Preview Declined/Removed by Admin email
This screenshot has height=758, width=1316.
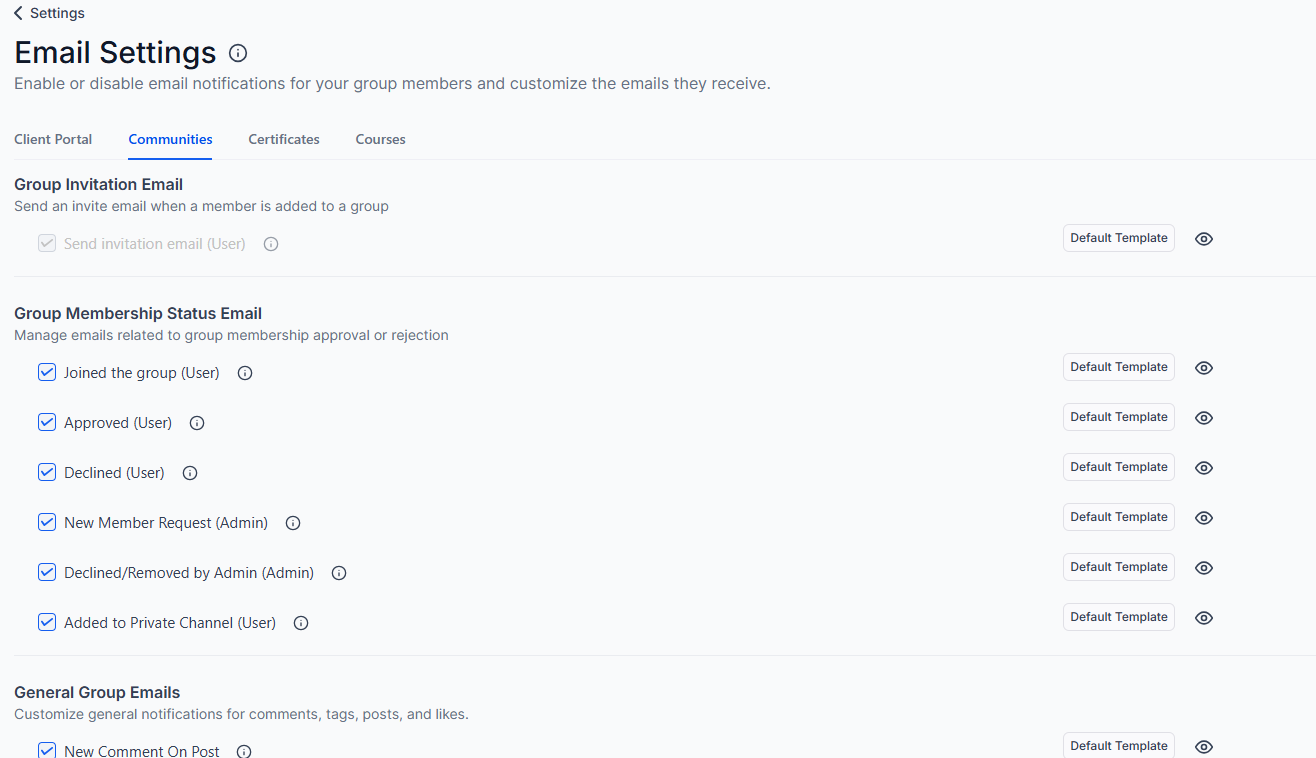1204,568
